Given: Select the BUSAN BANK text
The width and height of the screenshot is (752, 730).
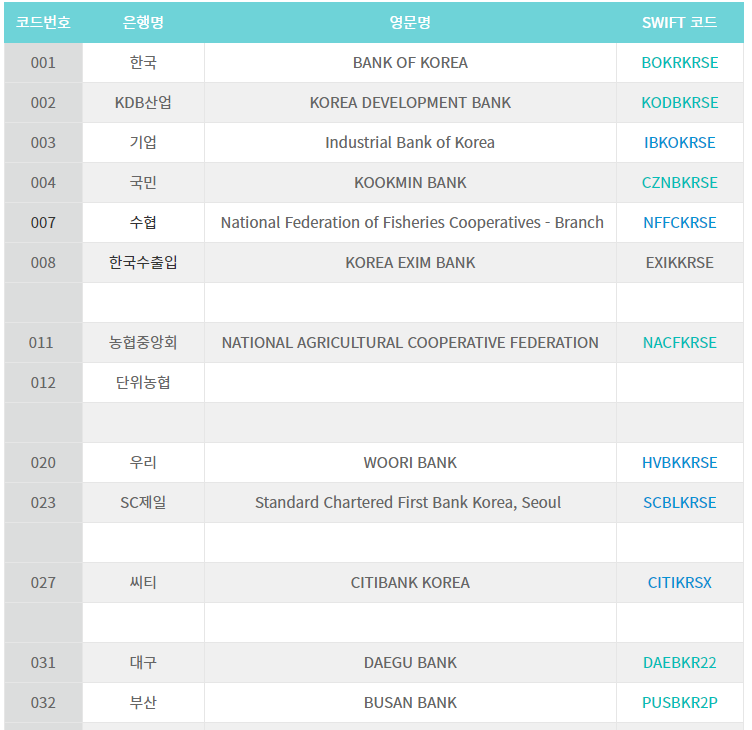Looking at the screenshot, I should coord(410,703).
